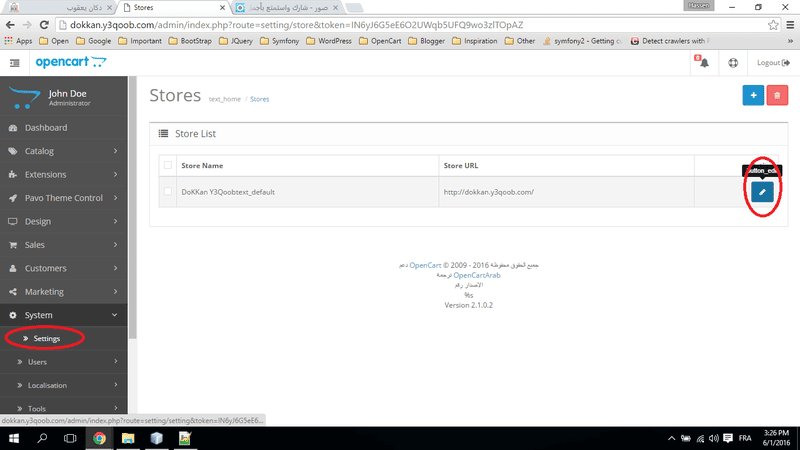Open Settings under System
The image size is (800, 450).
point(46,338)
